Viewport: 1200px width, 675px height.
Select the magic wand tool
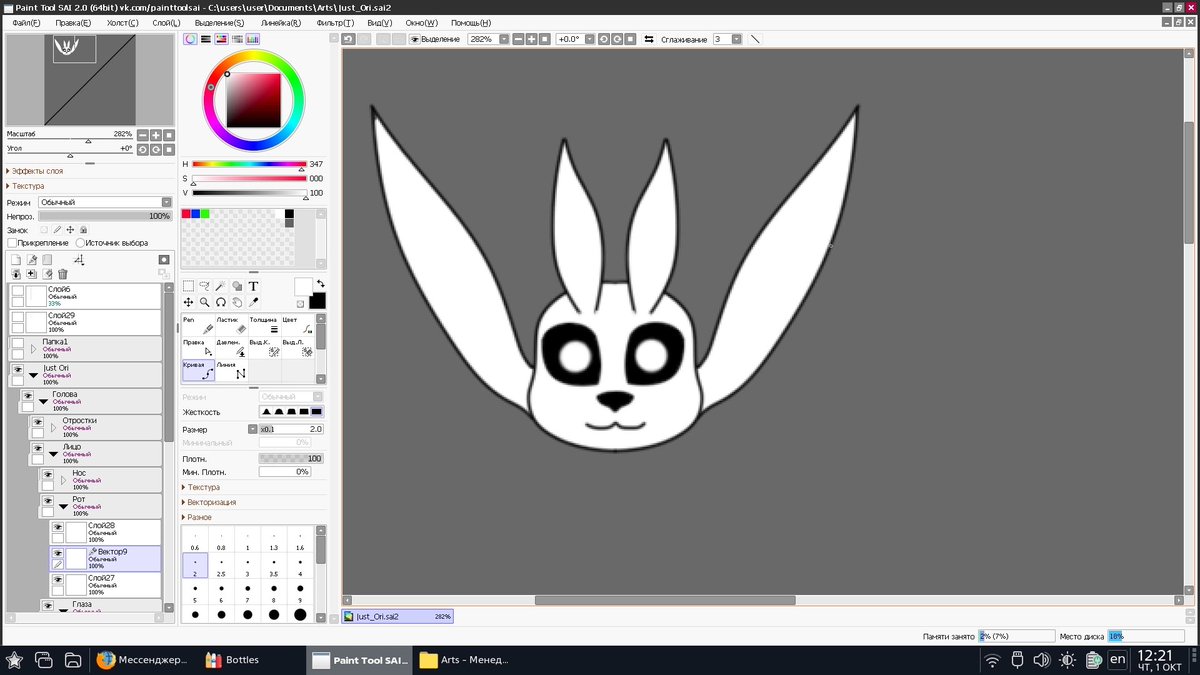click(220, 286)
